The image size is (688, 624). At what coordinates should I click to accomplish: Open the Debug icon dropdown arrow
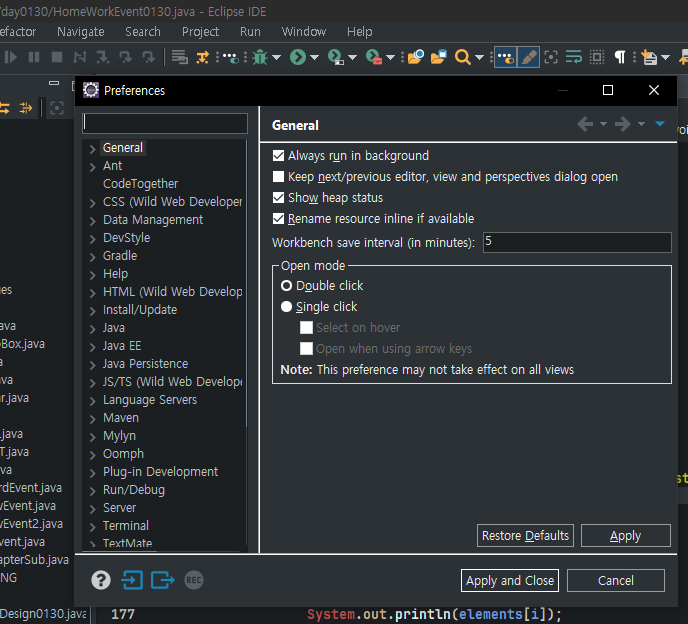[x=276, y=57]
